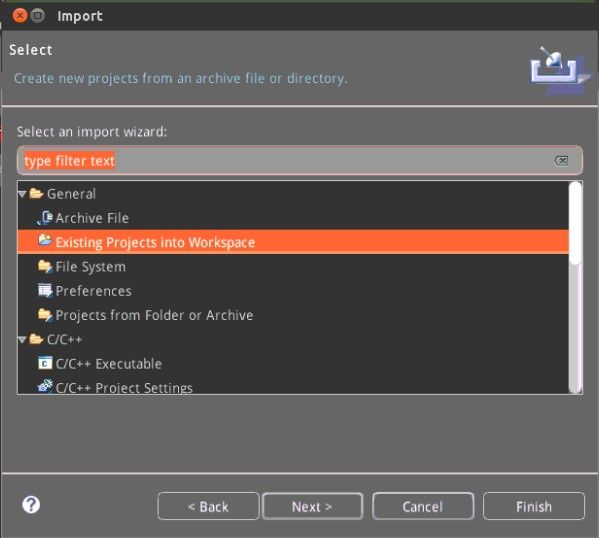Collapse the General category
The image size is (599, 538).
pyautogui.click(x=22, y=194)
